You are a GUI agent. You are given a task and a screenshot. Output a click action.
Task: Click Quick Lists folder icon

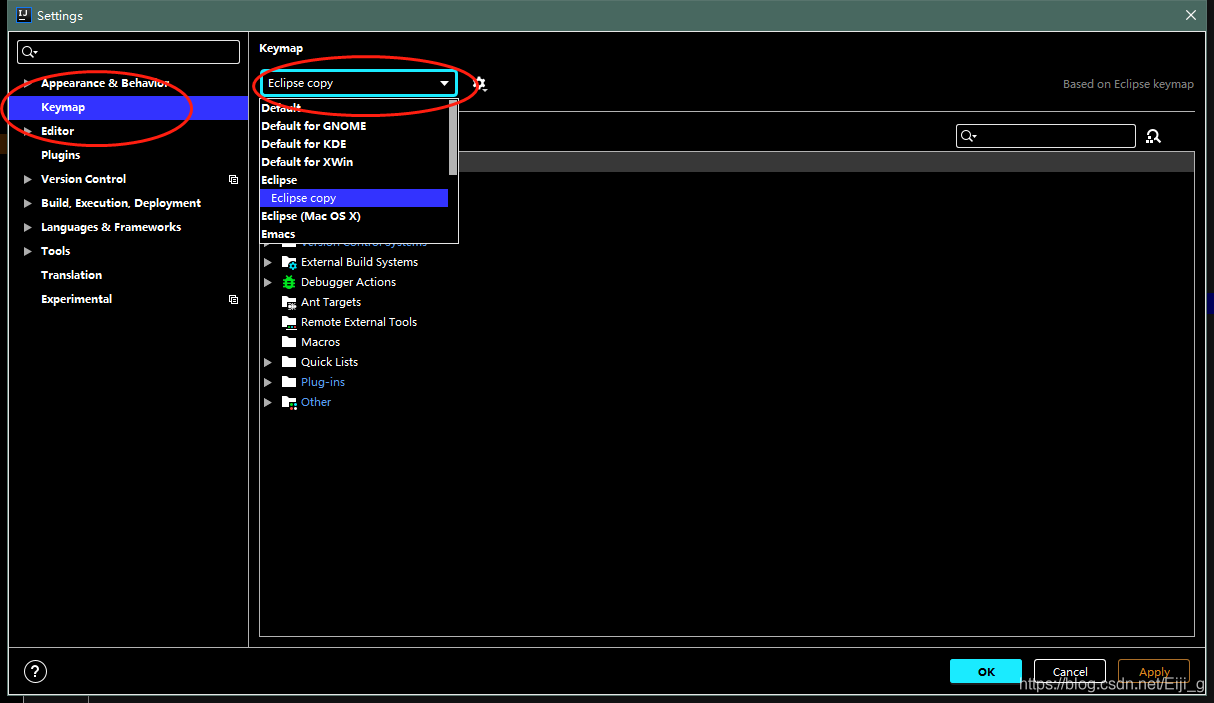(x=289, y=362)
